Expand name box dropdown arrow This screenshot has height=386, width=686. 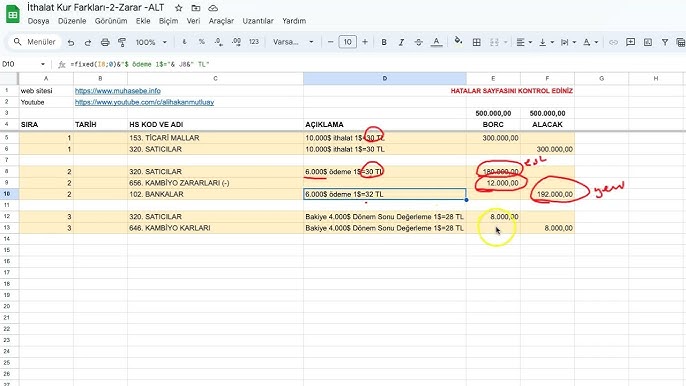tap(43, 64)
